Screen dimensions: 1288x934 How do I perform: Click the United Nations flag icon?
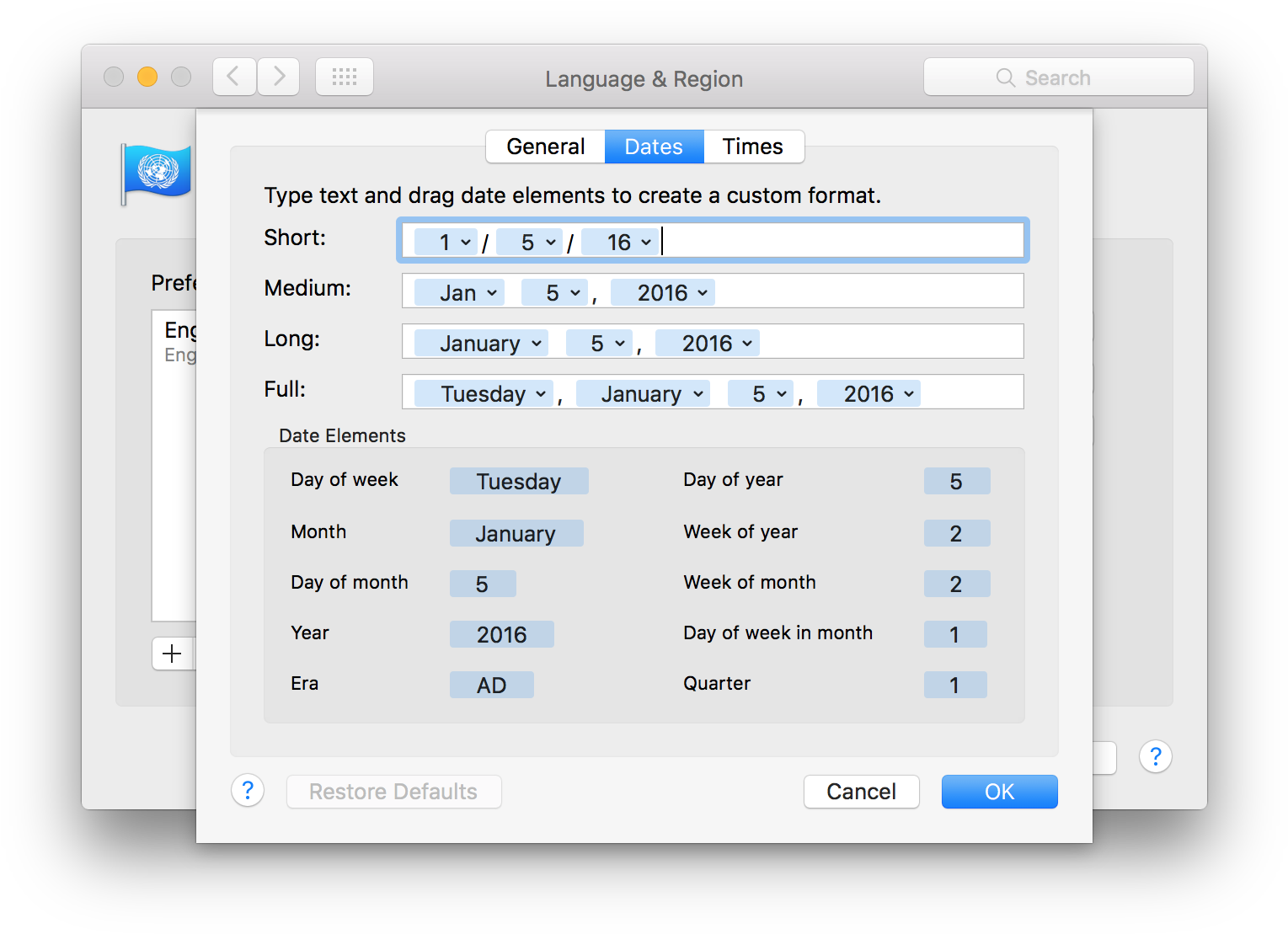158,173
